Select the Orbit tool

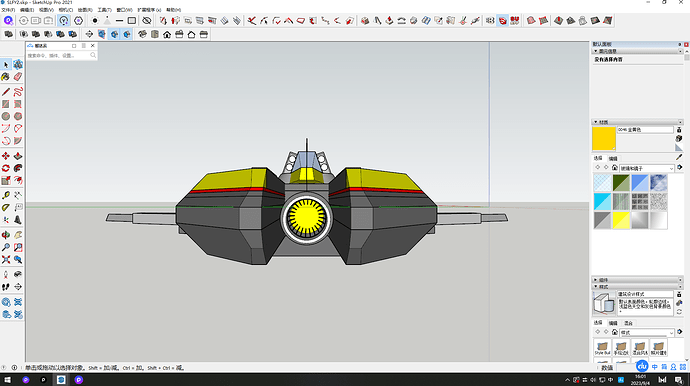pos(6,235)
